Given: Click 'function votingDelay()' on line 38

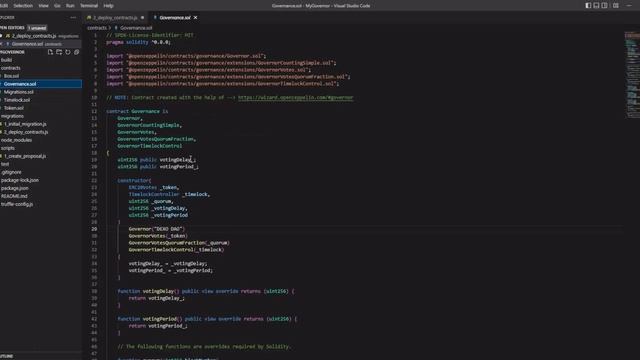Looking at the screenshot, I should coord(149,291).
